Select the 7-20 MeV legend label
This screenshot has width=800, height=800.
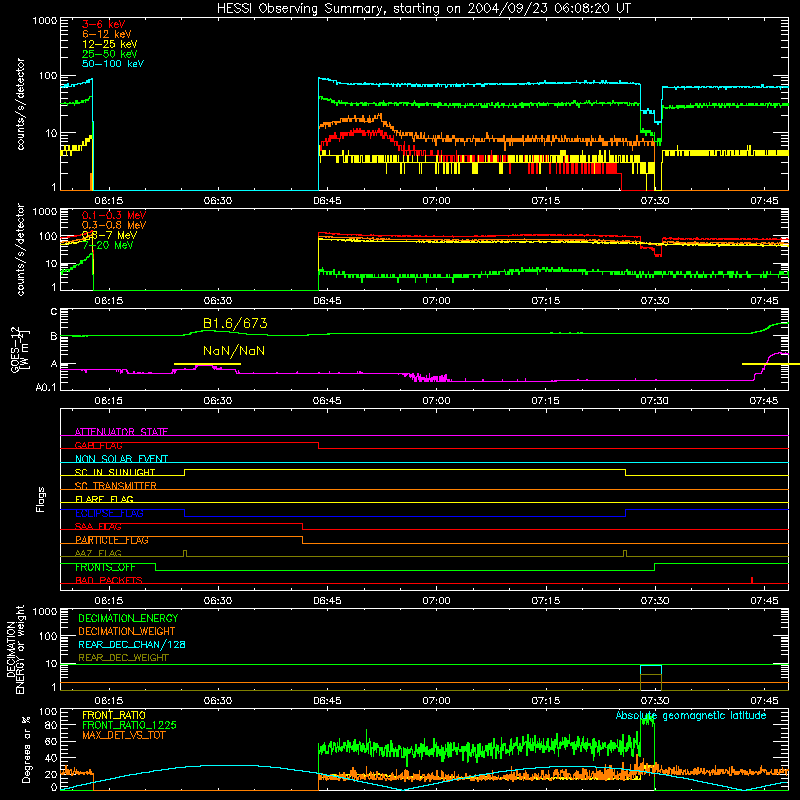108,245
